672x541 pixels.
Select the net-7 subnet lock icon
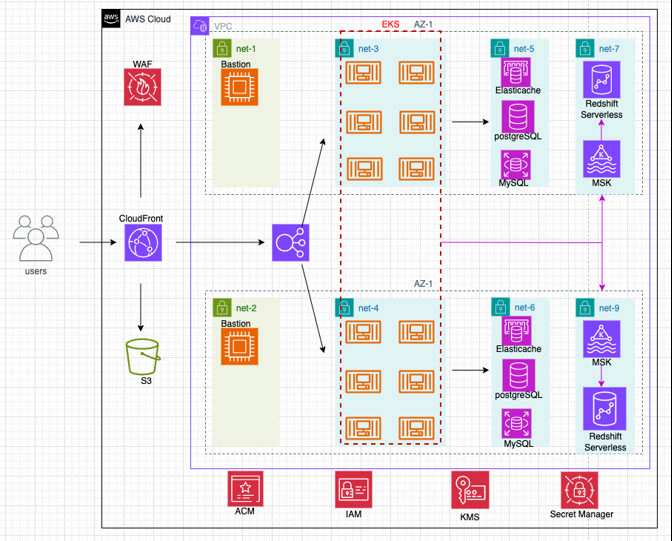tap(585, 48)
